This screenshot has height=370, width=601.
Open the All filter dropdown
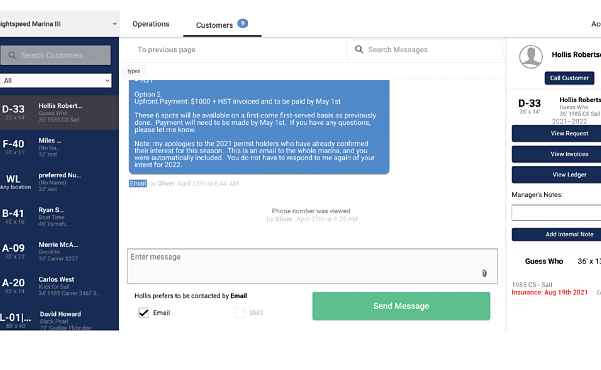coord(56,81)
